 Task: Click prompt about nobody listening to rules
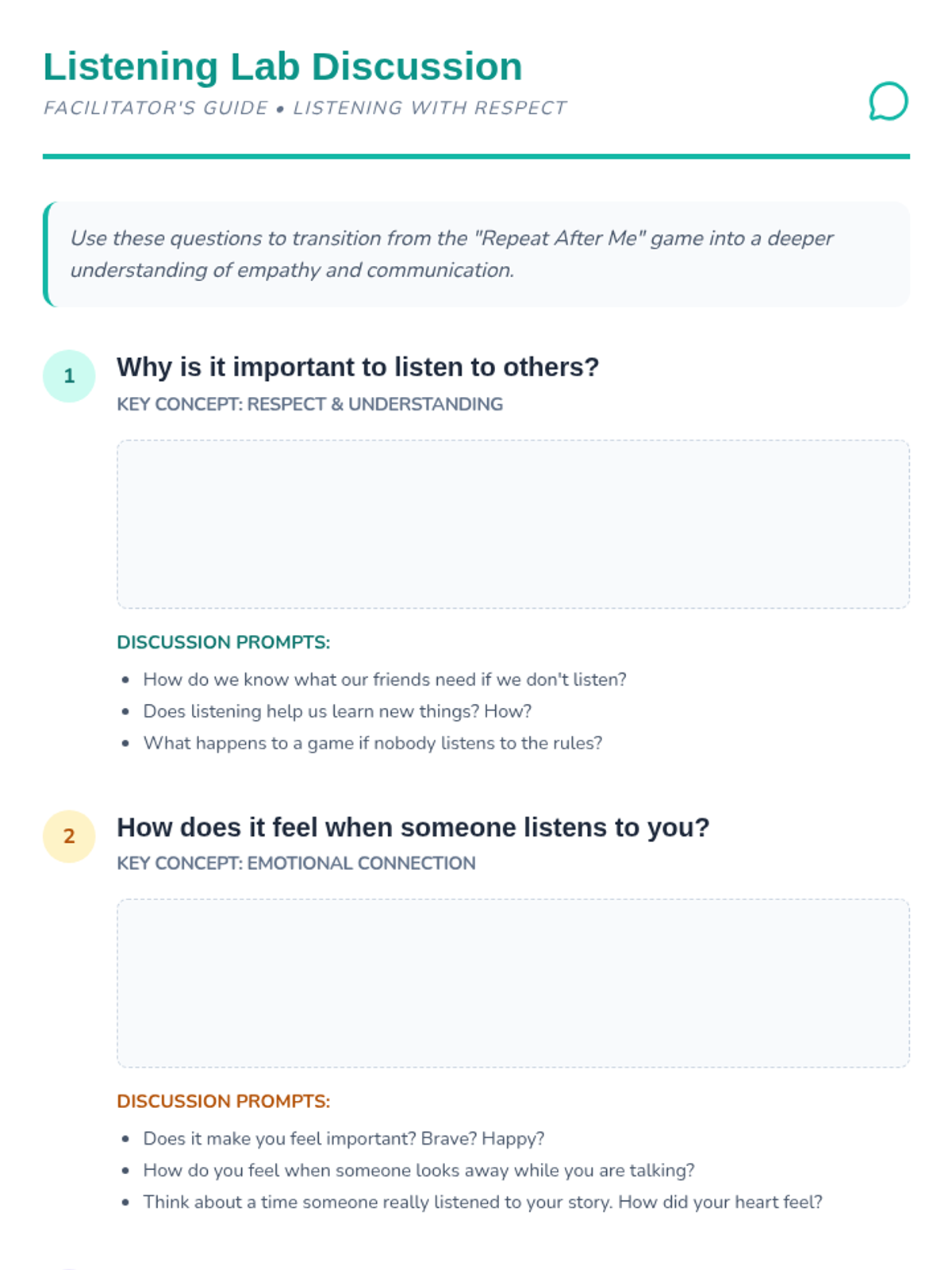[372, 743]
